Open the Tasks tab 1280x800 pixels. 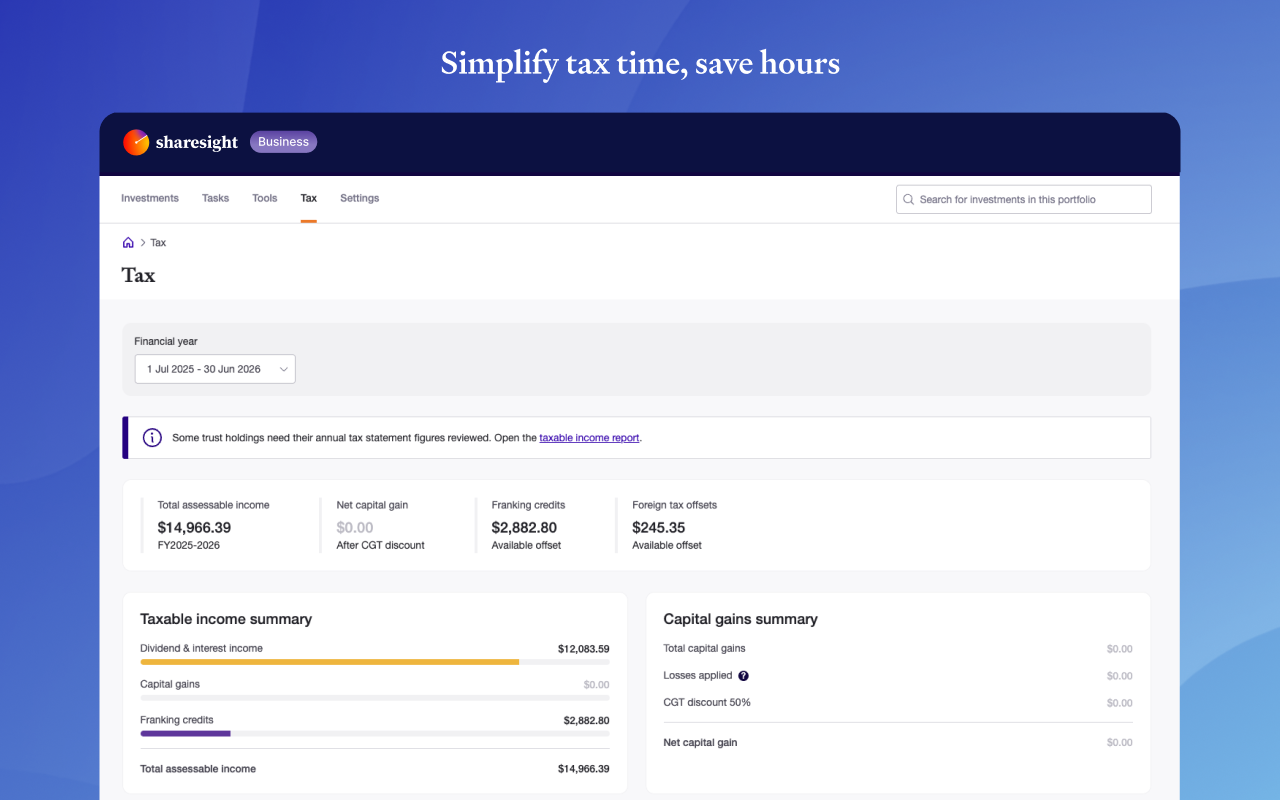coord(215,198)
